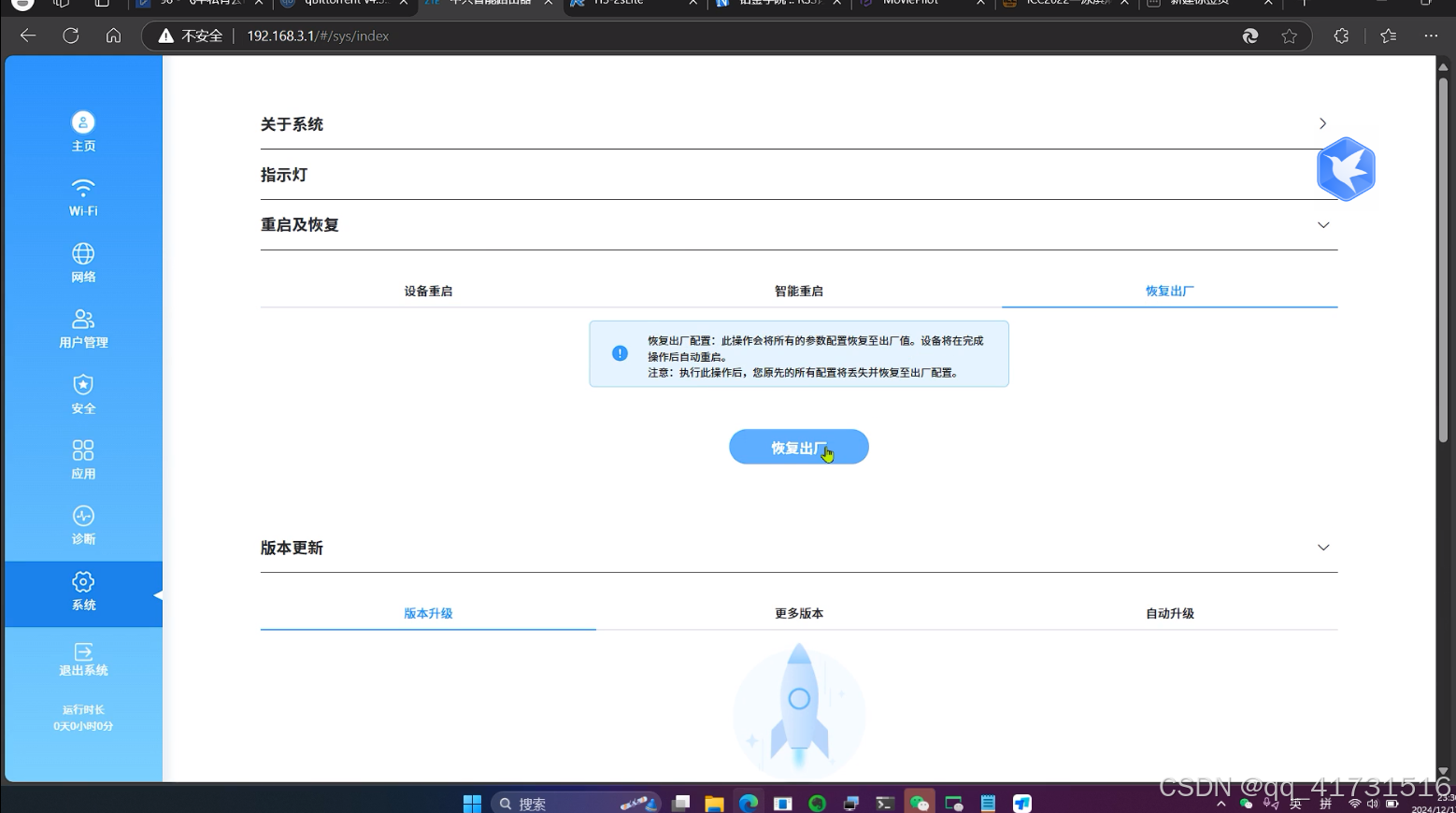
Task: Switch to the 更多版本 tab
Action: [x=799, y=613]
